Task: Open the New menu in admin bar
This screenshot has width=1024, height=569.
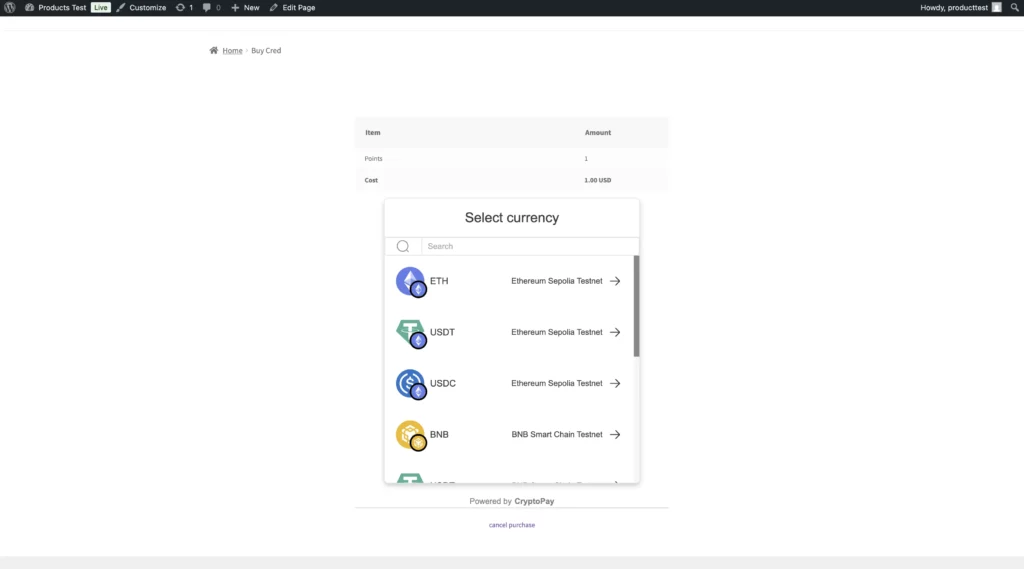Action: [x=245, y=7]
